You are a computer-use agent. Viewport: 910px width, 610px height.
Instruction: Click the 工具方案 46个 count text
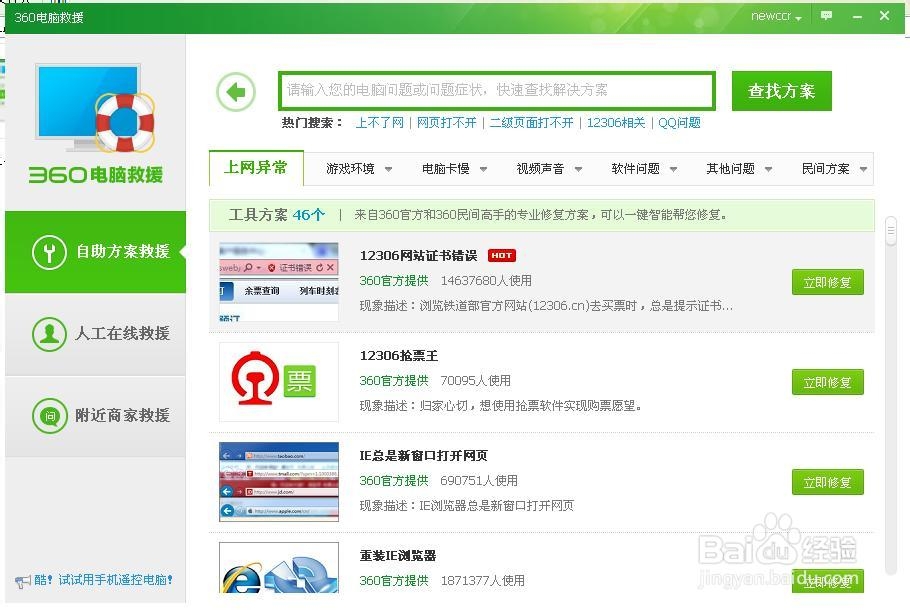[x=276, y=215]
